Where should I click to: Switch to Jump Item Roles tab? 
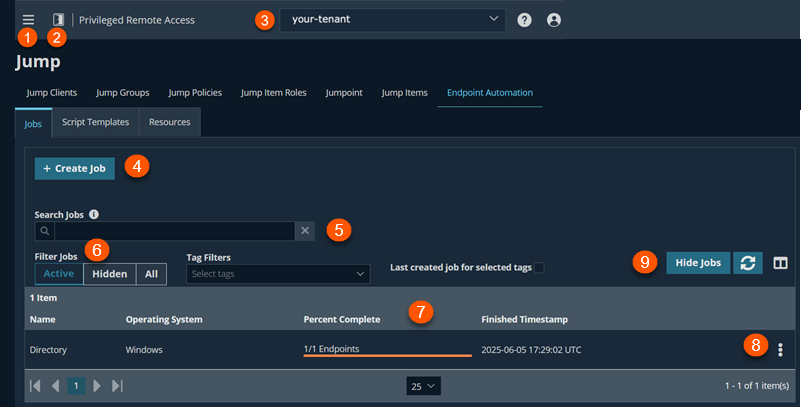[274, 92]
